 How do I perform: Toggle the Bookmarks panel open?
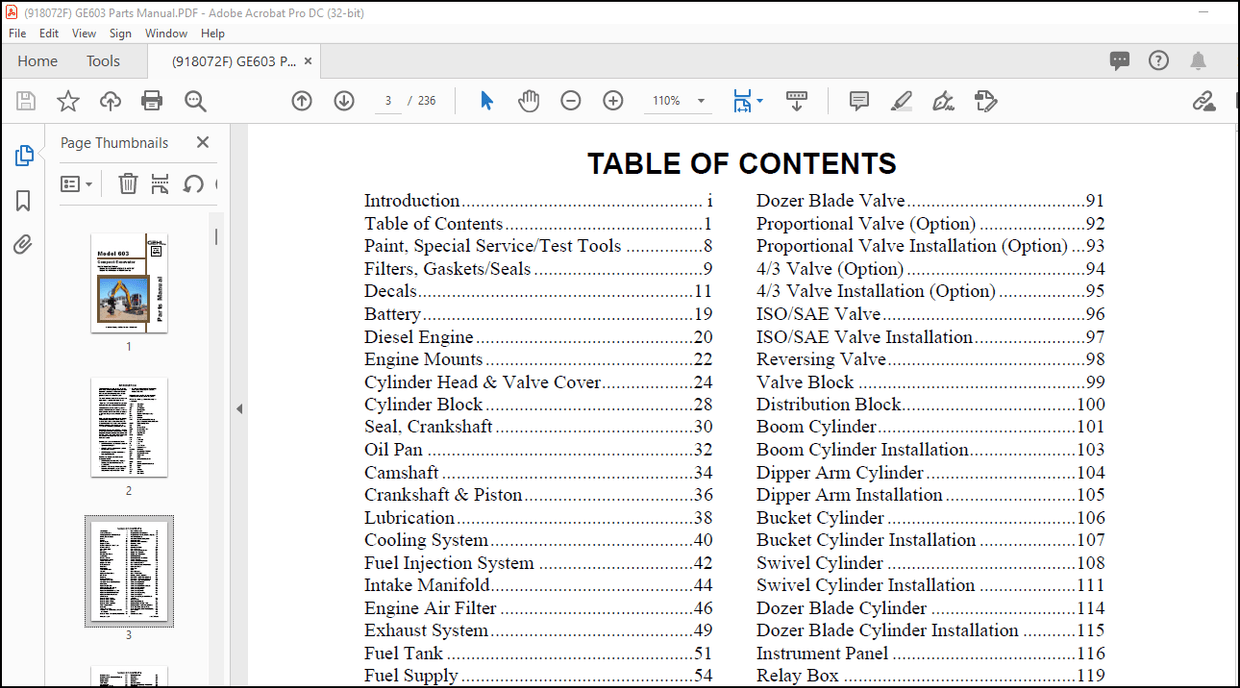coord(25,200)
